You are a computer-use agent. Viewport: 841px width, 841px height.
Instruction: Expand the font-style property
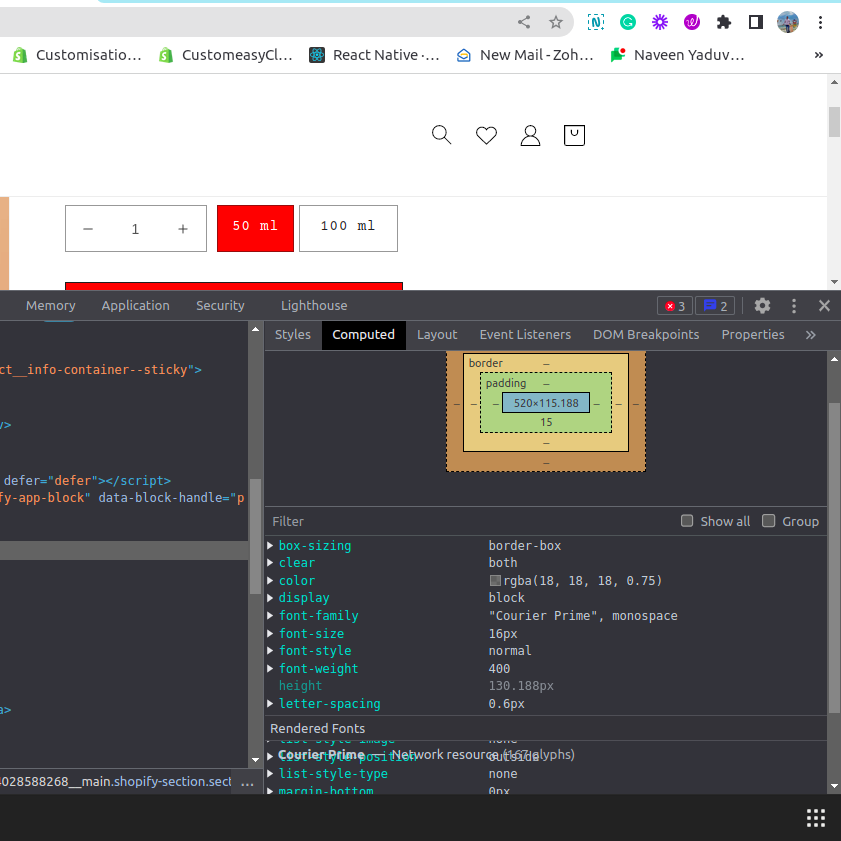(270, 651)
